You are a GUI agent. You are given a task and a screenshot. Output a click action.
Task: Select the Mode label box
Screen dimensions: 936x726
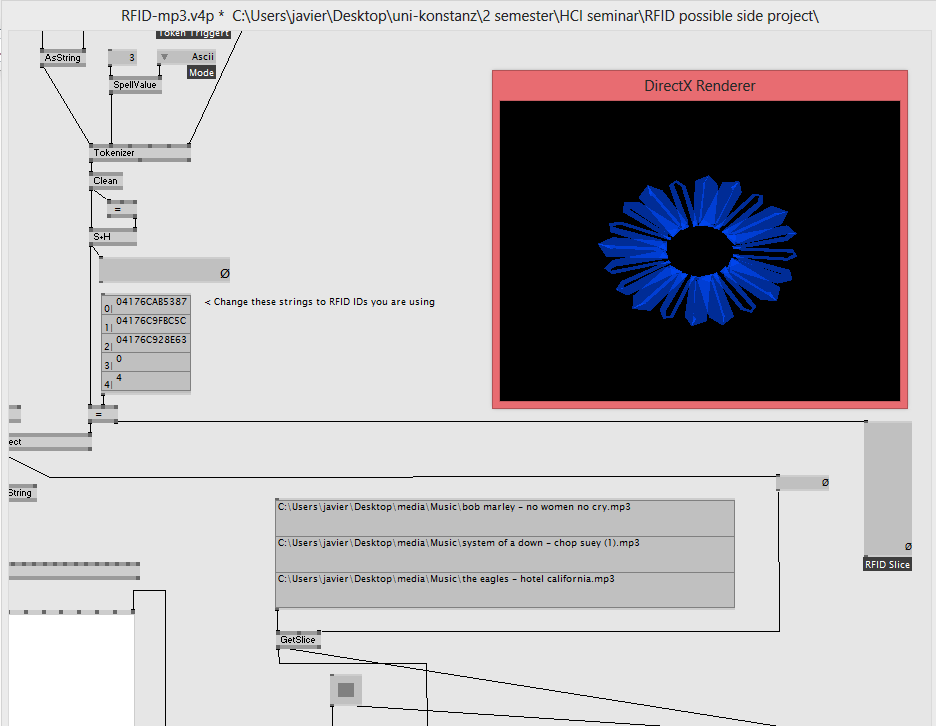(x=201, y=73)
